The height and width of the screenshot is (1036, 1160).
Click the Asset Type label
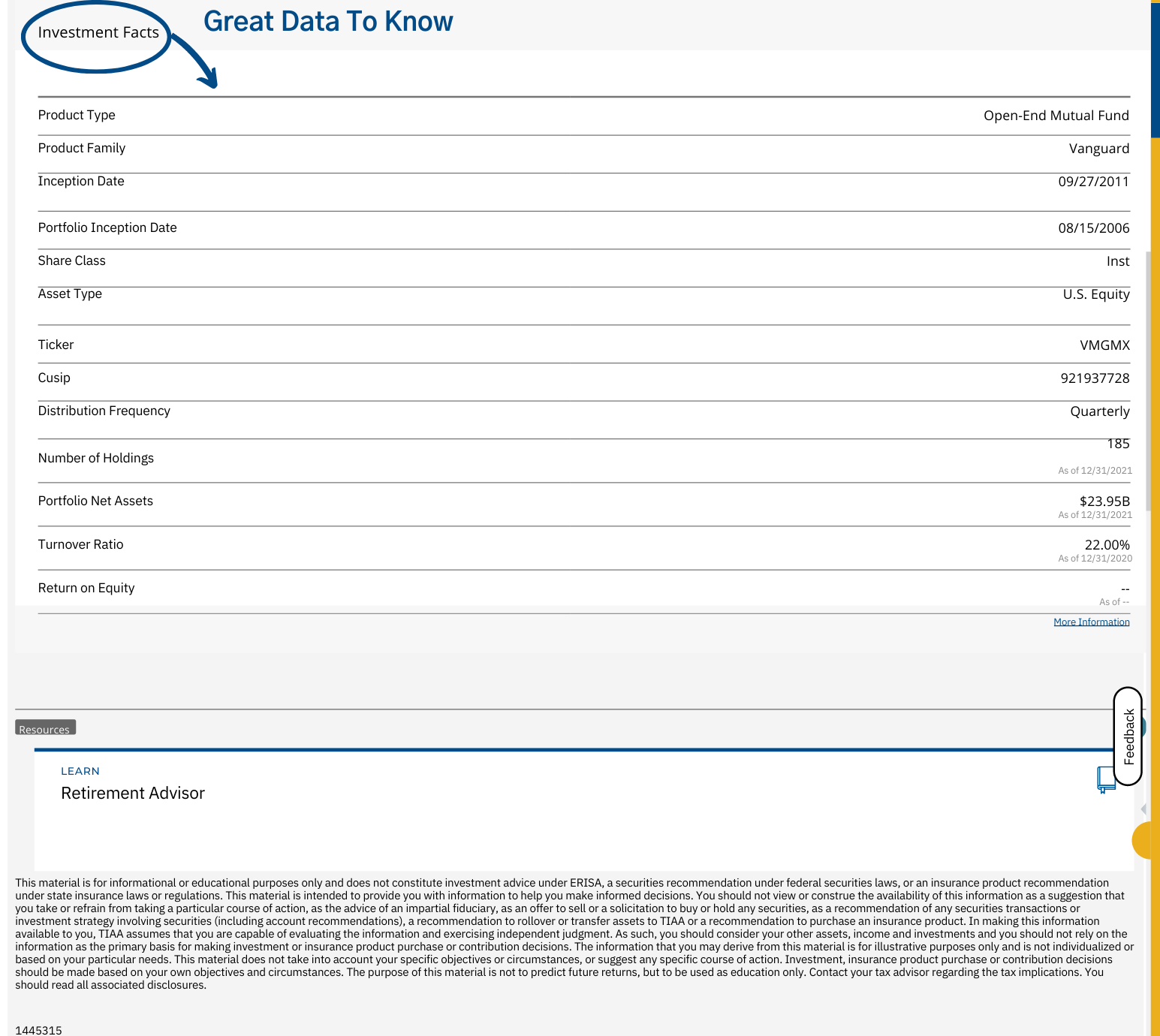70,294
